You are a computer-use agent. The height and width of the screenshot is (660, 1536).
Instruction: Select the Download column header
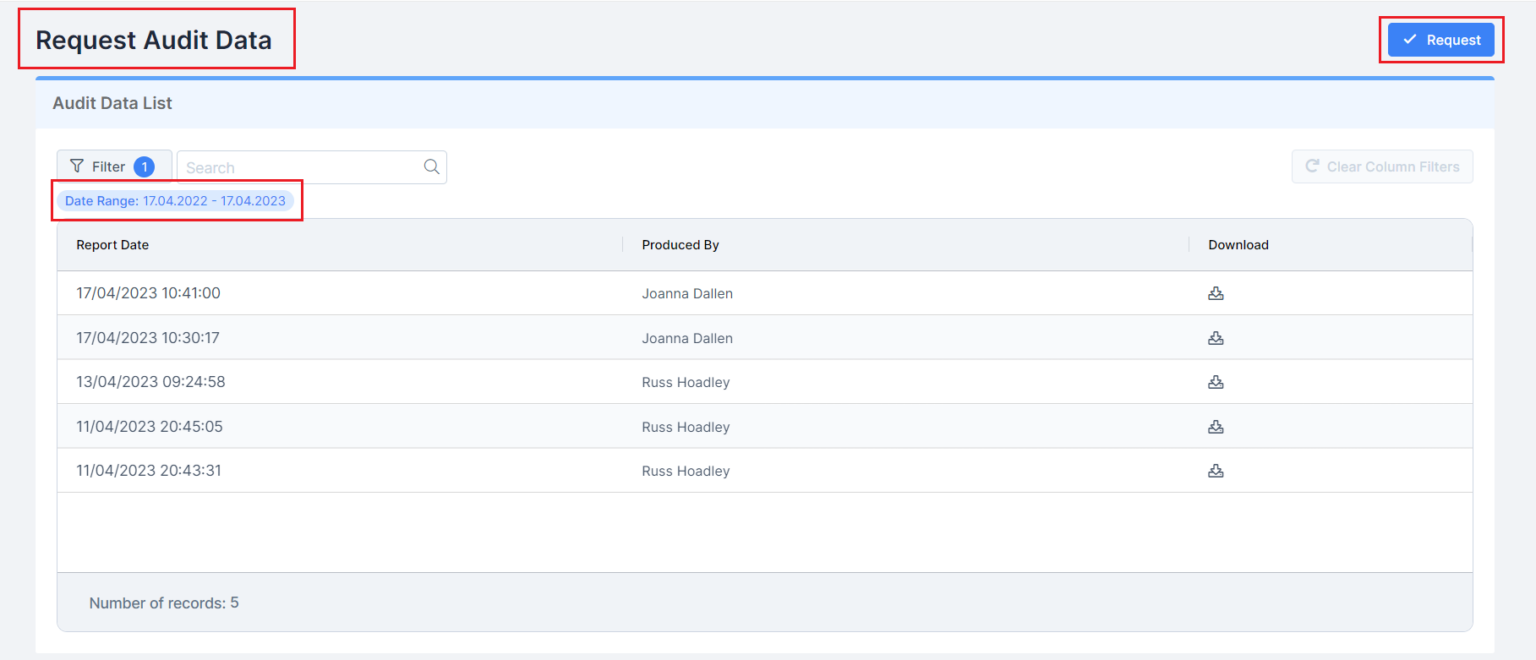point(1239,244)
